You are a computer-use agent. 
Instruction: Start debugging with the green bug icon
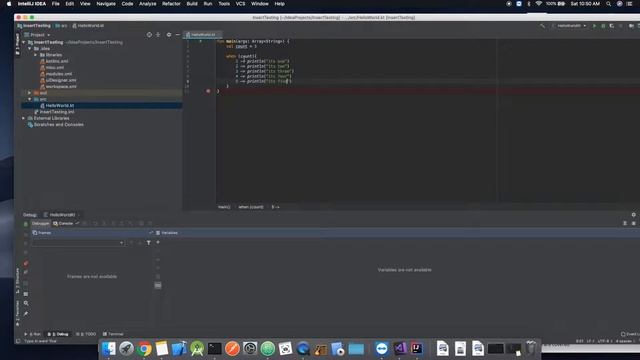click(x=603, y=26)
